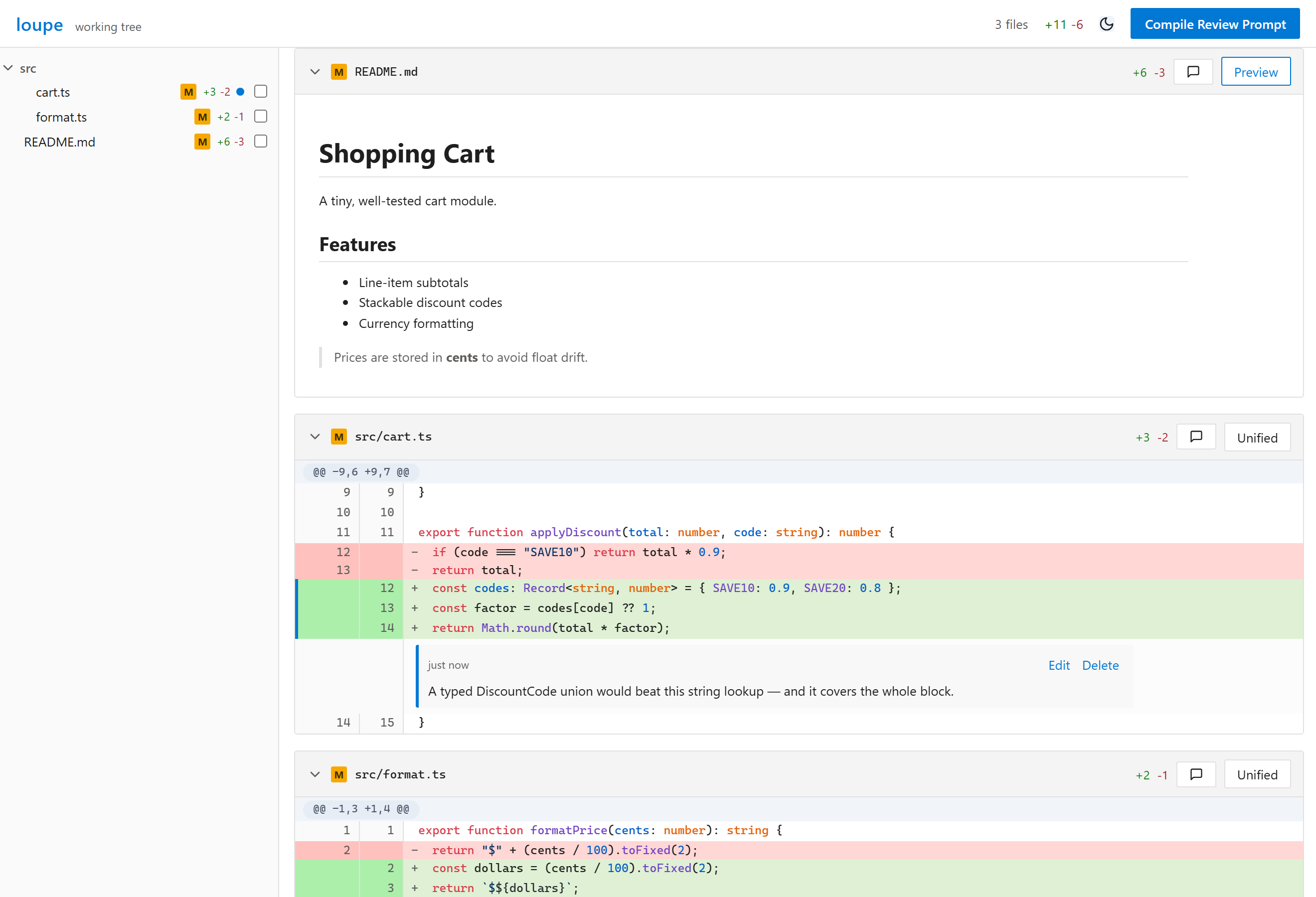Add comment on README.md file
1316x897 pixels.
click(1192, 72)
